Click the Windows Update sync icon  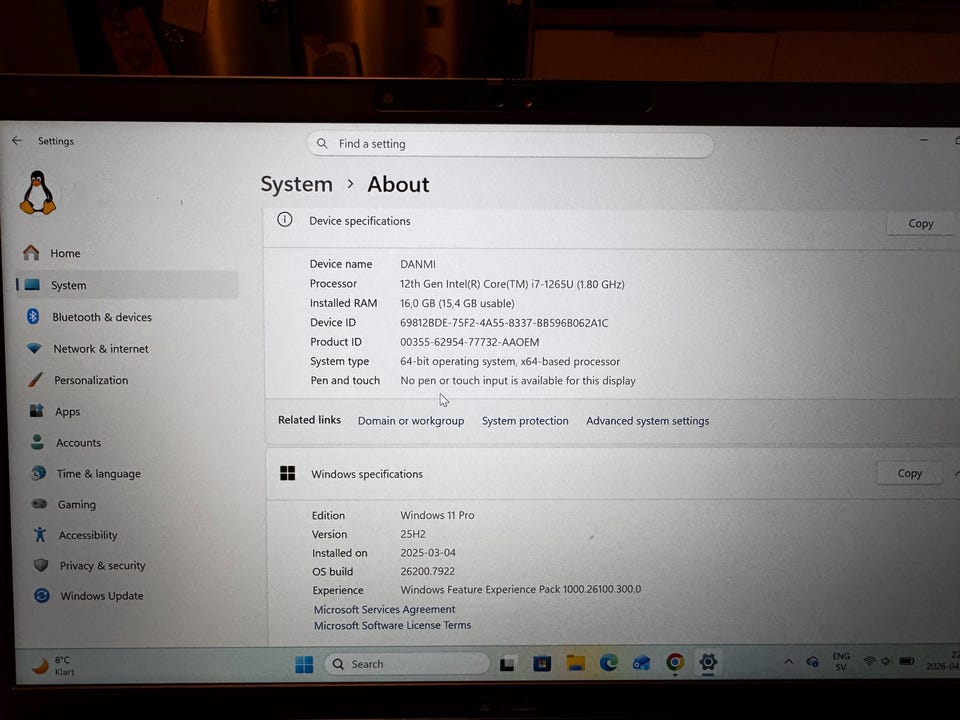[x=42, y=595]
